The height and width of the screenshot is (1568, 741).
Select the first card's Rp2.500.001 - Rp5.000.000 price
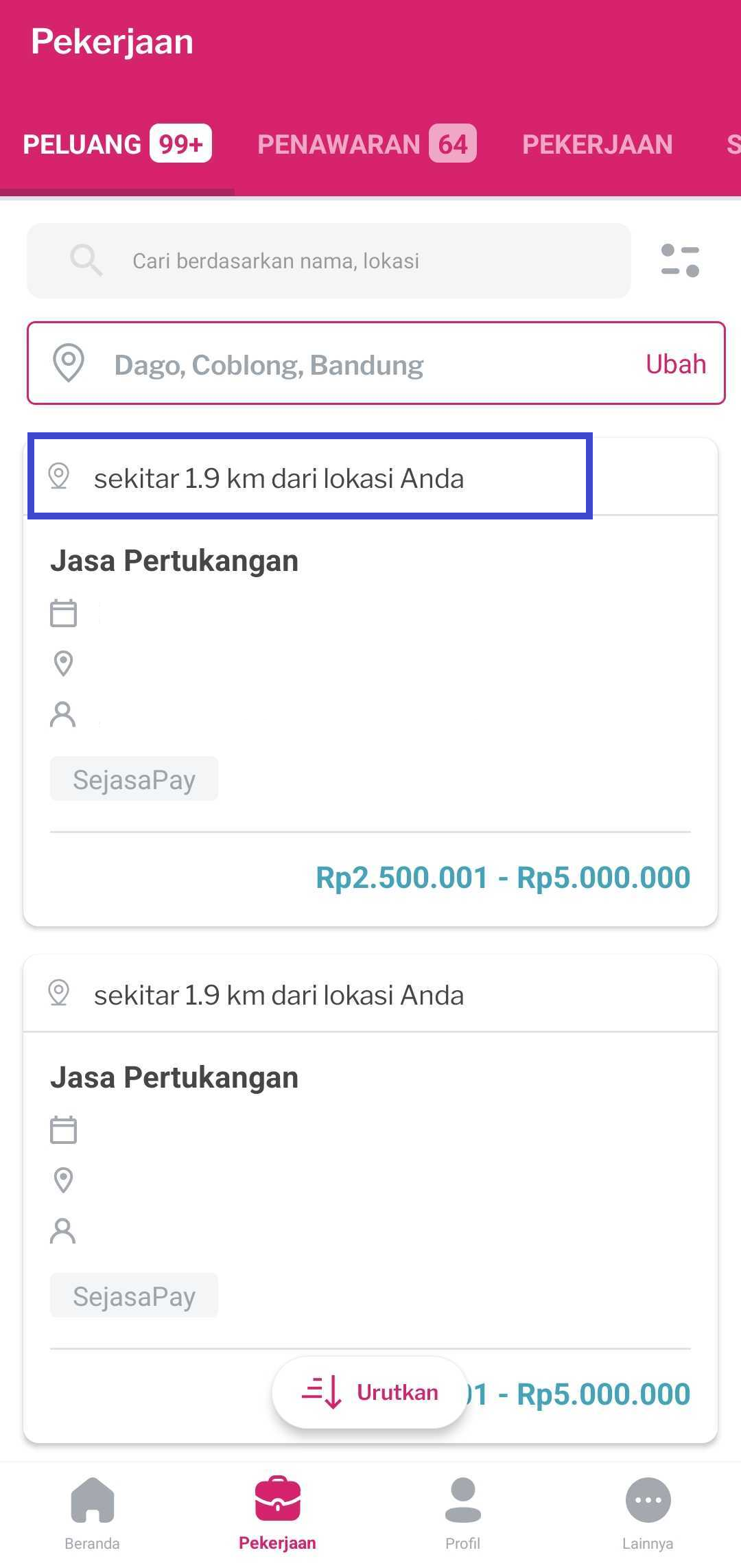(502, 878)
